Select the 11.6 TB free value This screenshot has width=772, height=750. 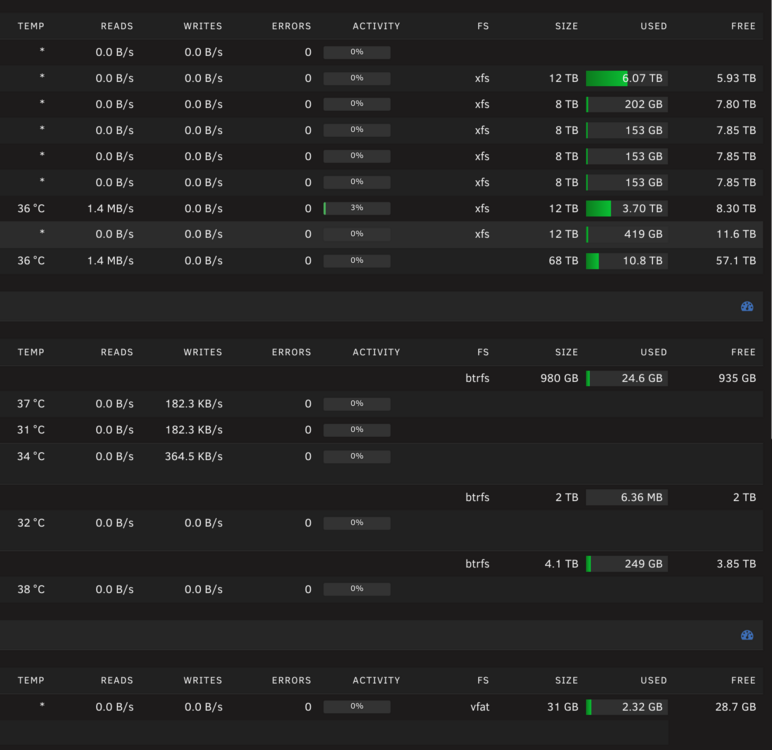[x=736, y=234]
